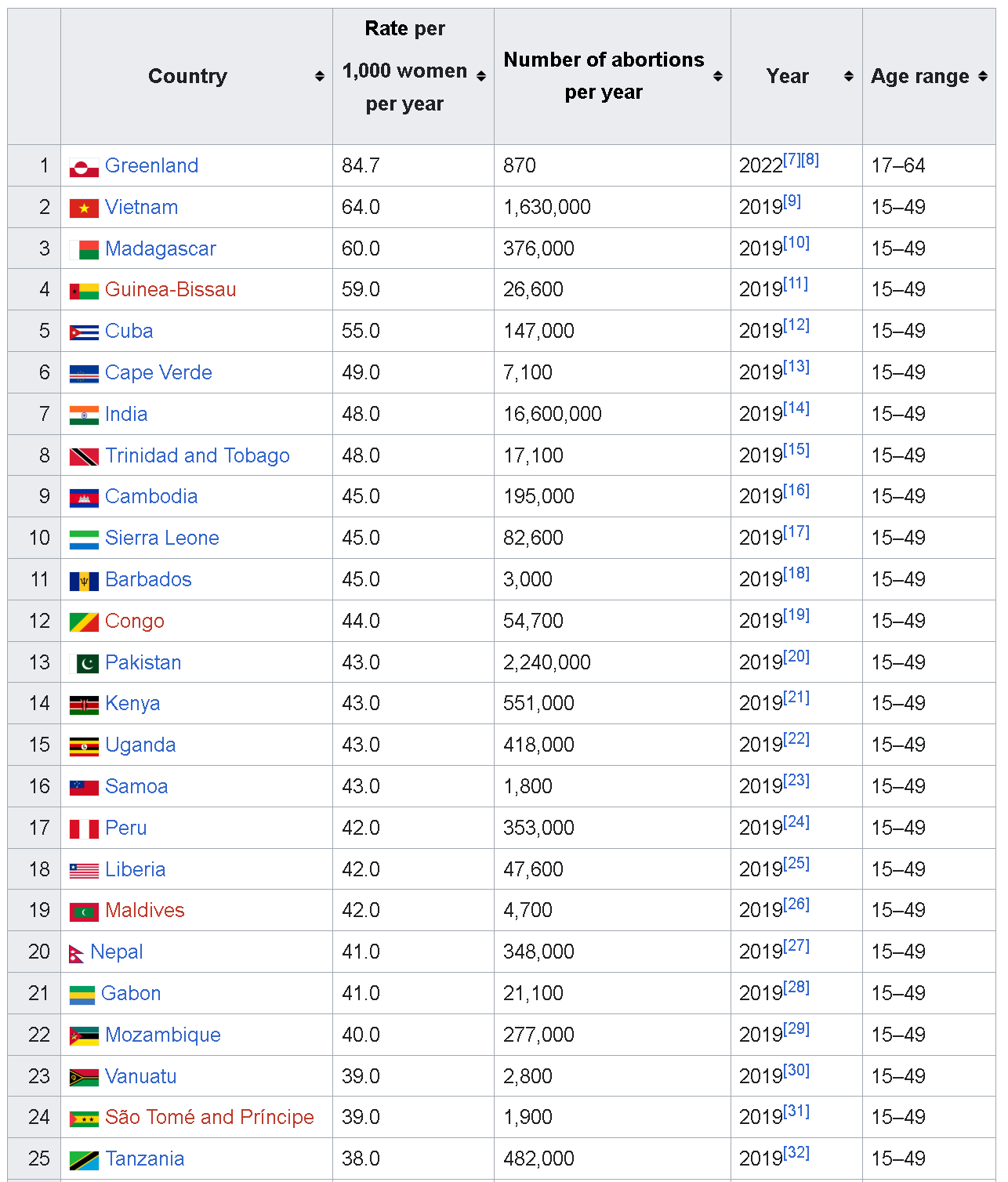Open citation [14] in India row
This screenshot has width=1008, height=1182.
(796, 408)
